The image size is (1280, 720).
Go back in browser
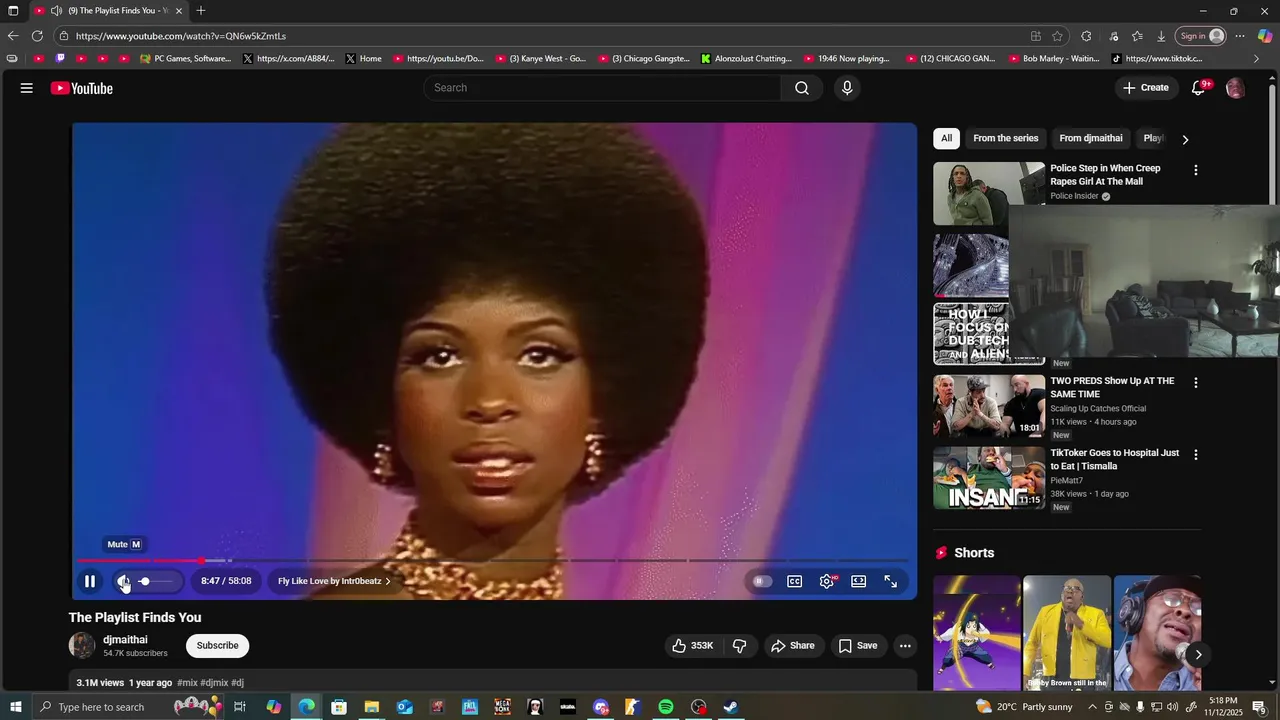(x=13, y=36)
